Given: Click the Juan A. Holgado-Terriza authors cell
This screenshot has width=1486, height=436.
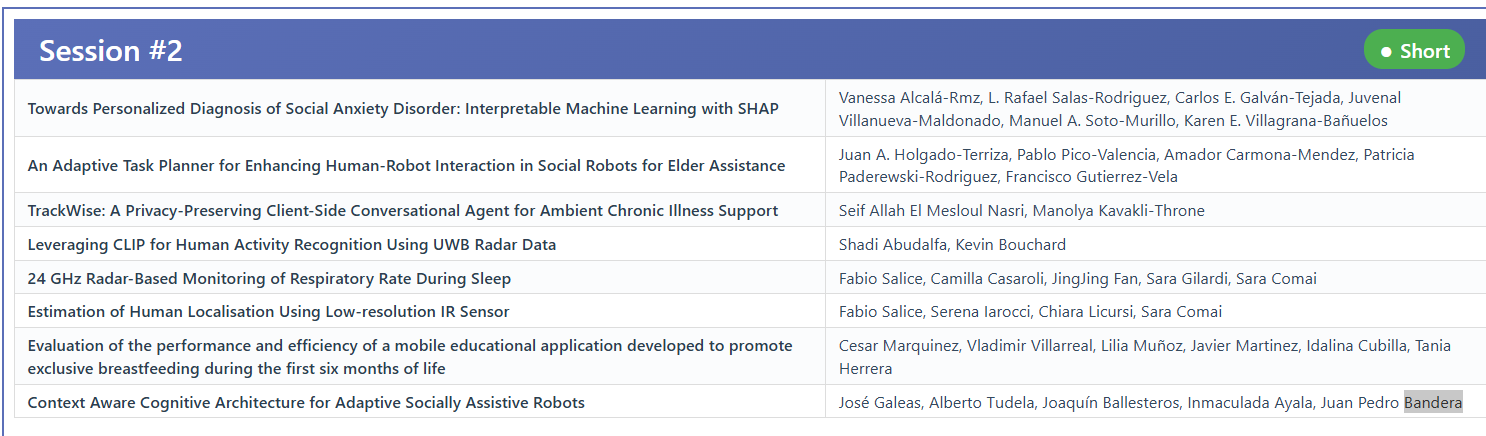Looking at the screenshot, I should coord(1126,166).
